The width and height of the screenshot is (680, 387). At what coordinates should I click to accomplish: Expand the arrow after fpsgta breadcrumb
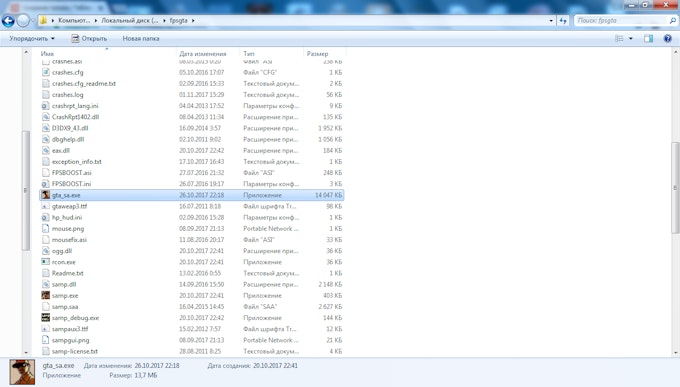[193, 20]
